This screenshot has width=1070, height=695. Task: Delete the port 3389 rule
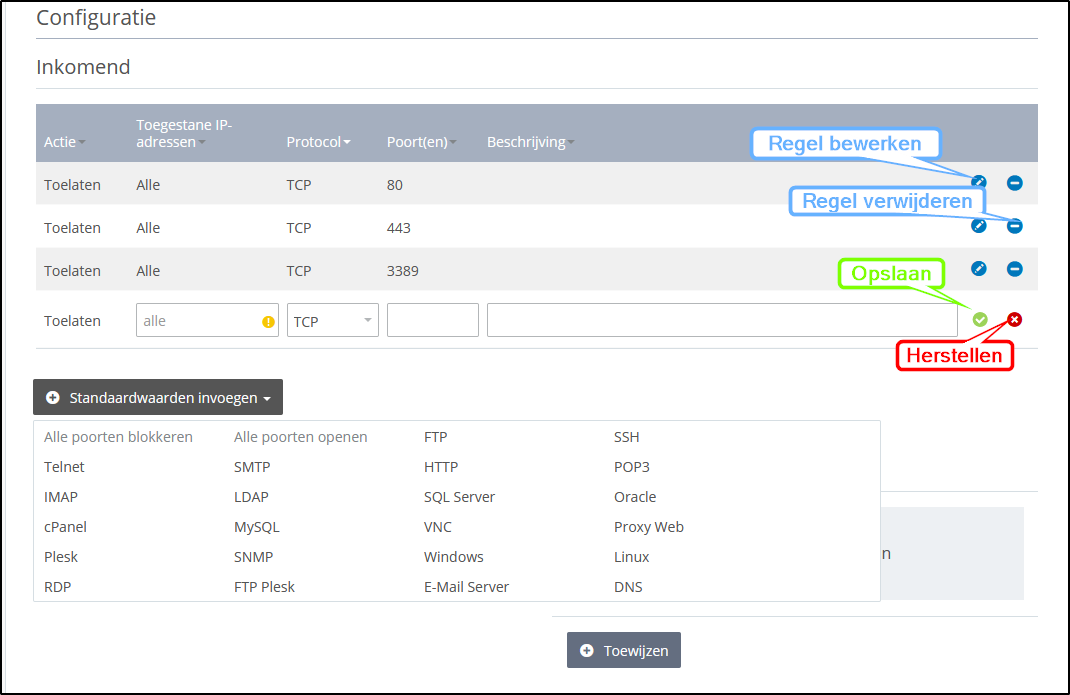(1014, 269)
